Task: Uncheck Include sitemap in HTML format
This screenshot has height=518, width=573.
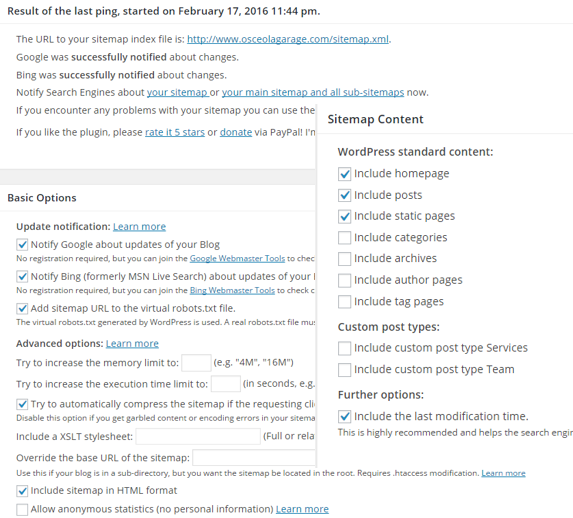Action: [x=22, y=491]
